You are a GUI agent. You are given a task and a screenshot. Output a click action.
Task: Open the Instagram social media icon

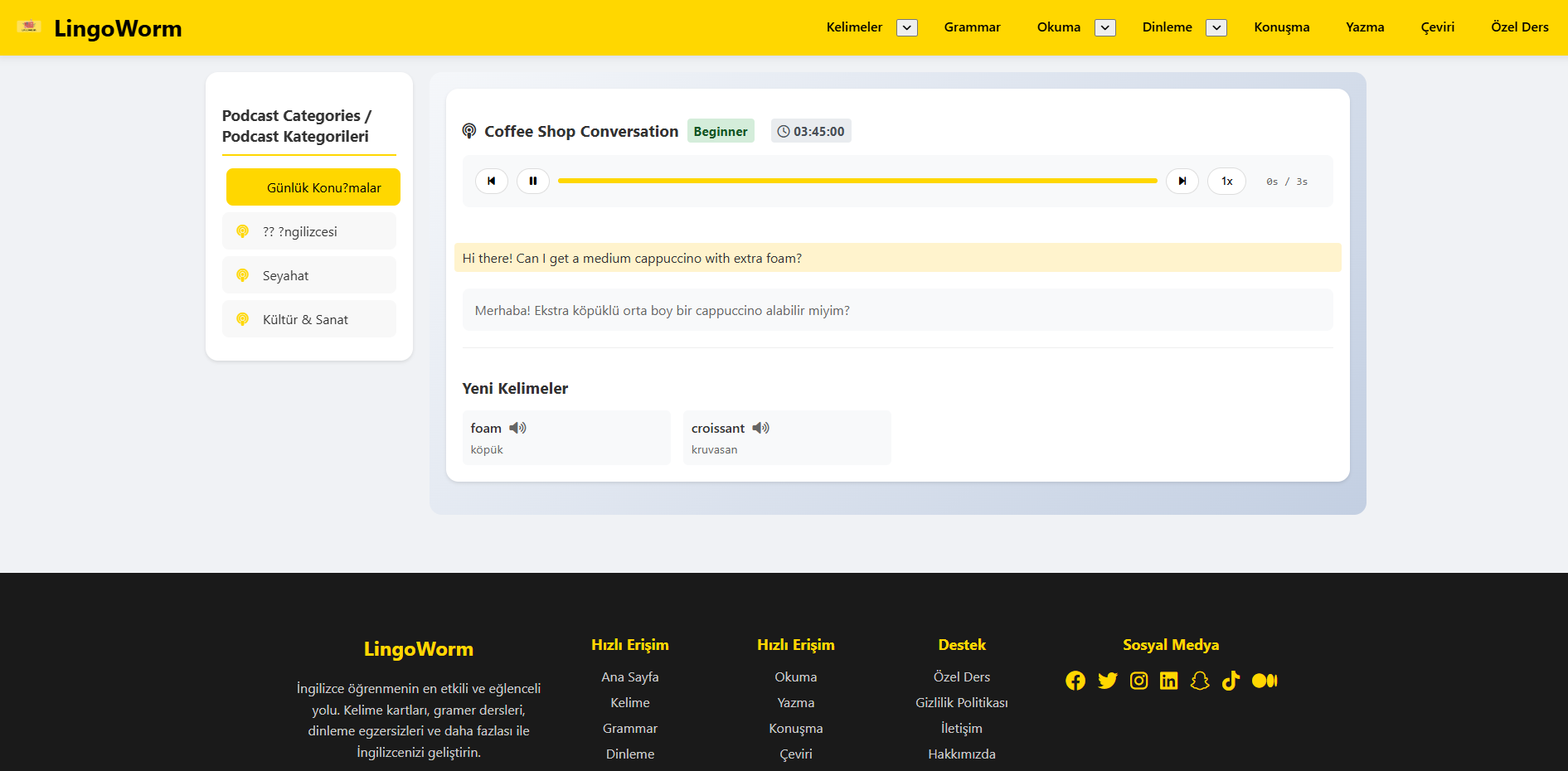1138,681
